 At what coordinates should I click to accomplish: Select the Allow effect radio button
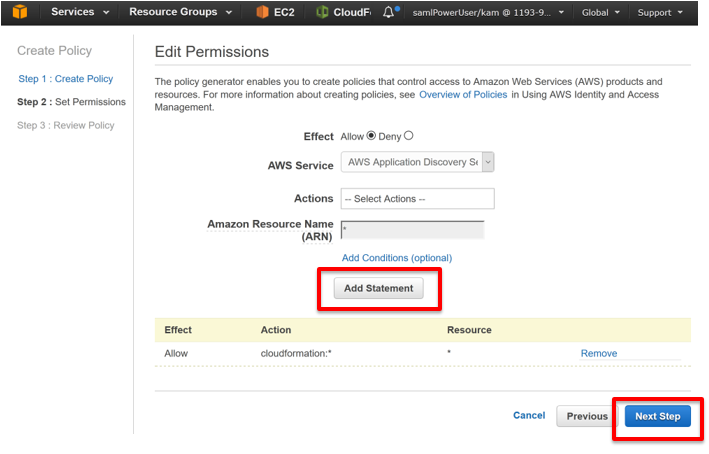pyautogui.click(x=371, y=136)
